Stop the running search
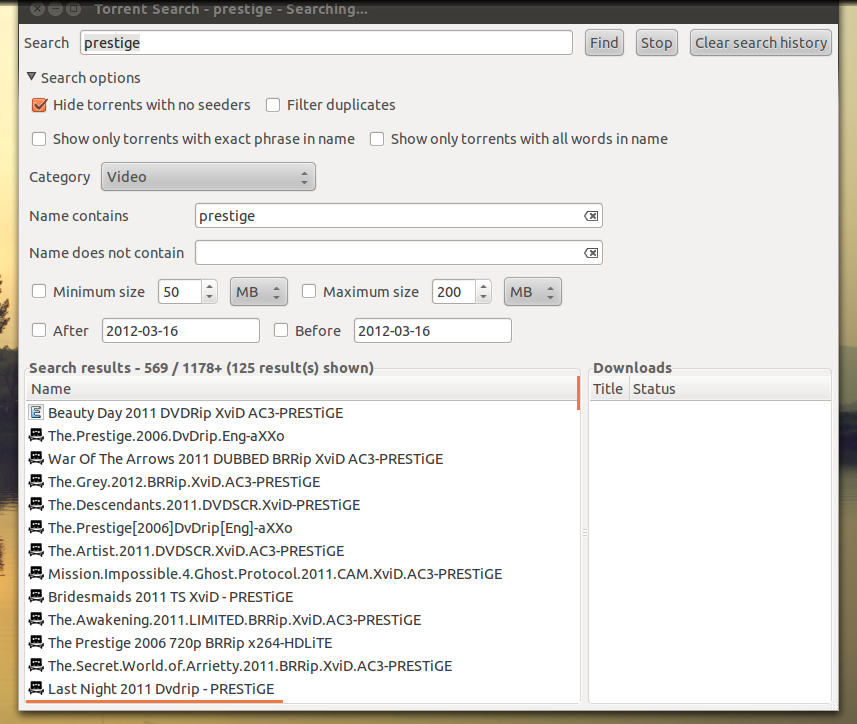The width and height of the screenshot is (857, 724). tap(656, 43)
